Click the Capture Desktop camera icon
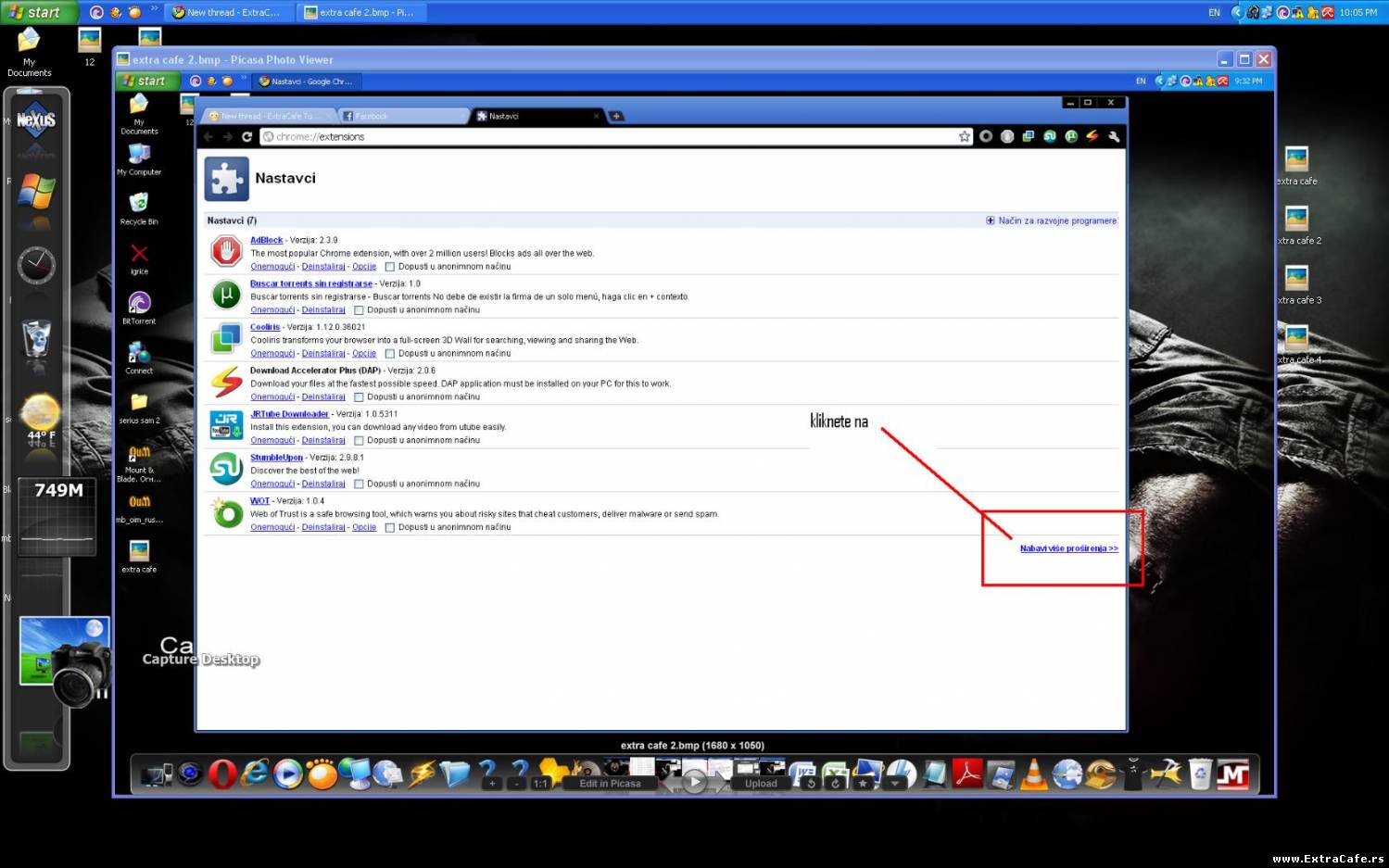Screen dimensions: 1389x868 [65, 661]
